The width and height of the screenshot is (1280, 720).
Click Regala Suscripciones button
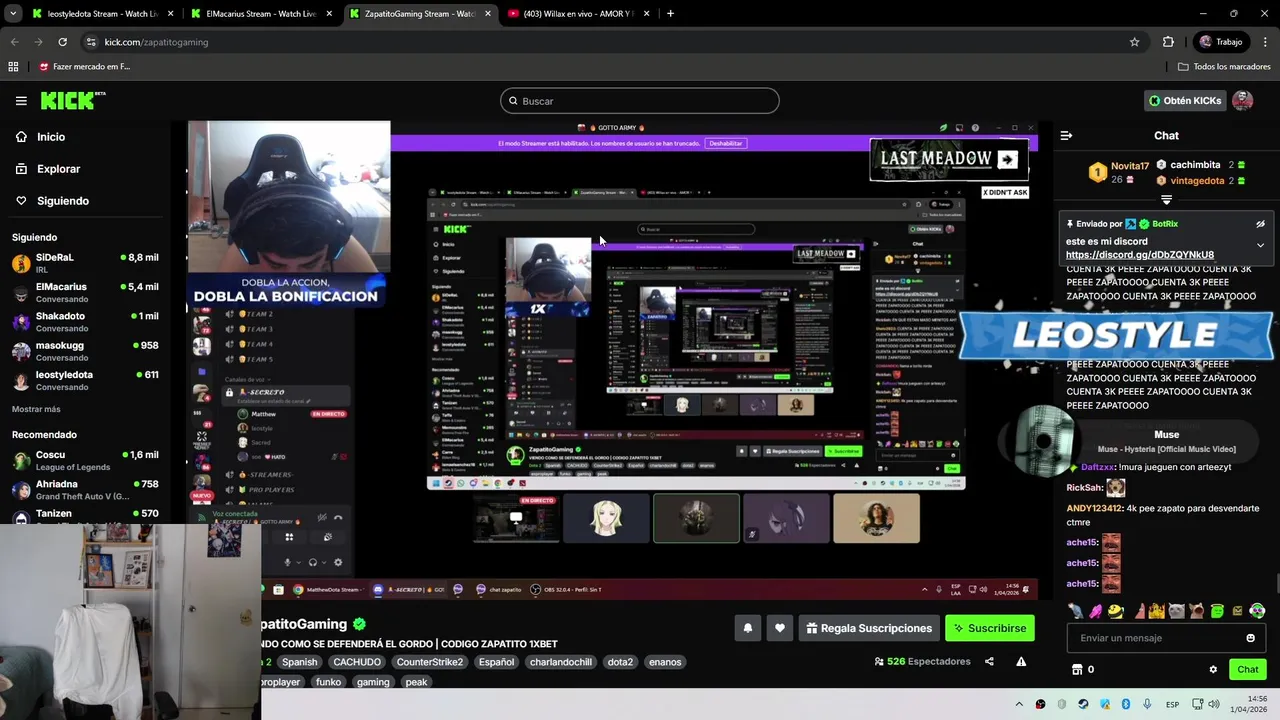tap(868, 628)
